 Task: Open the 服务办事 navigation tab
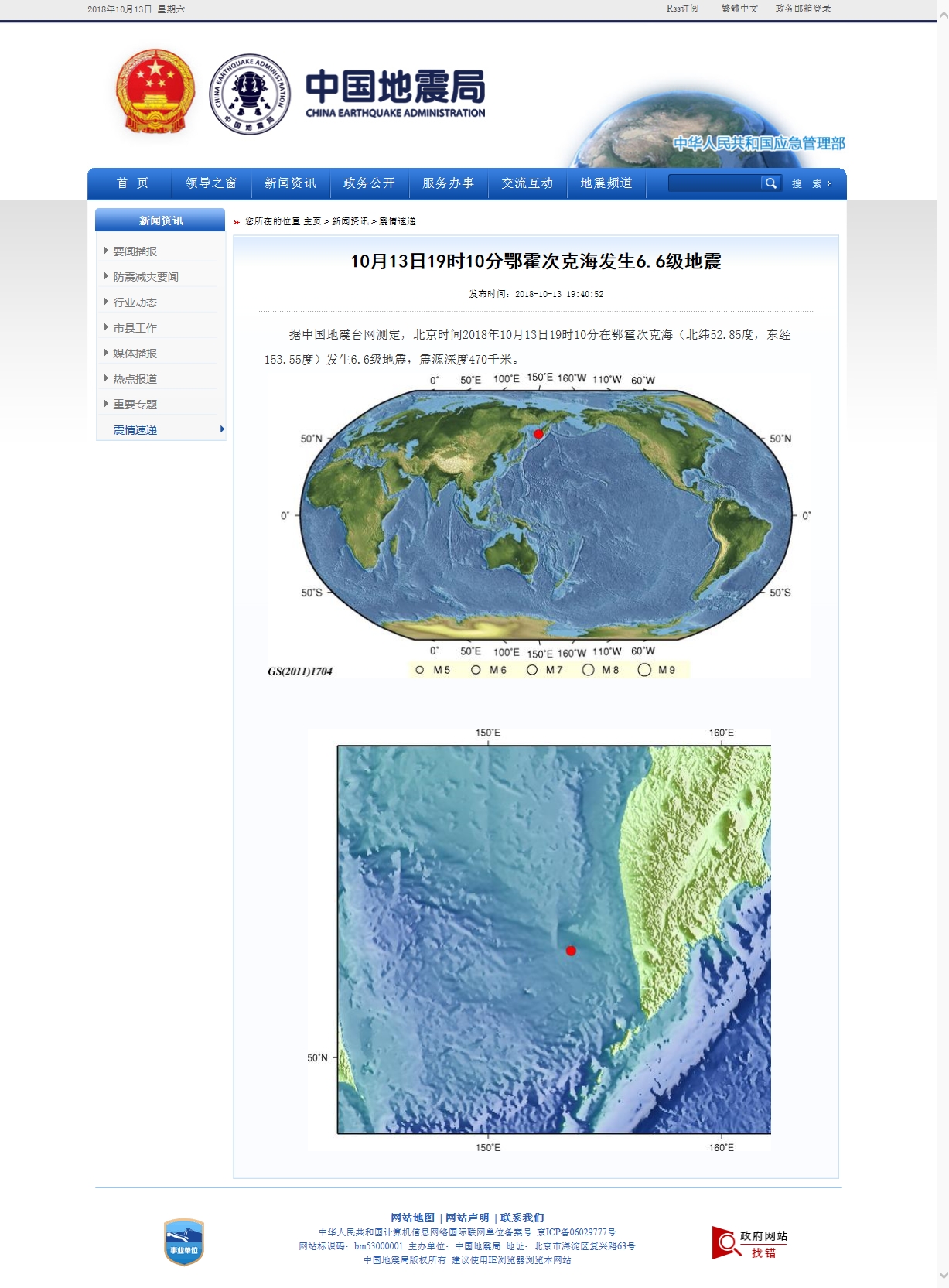tap(448, 183)
